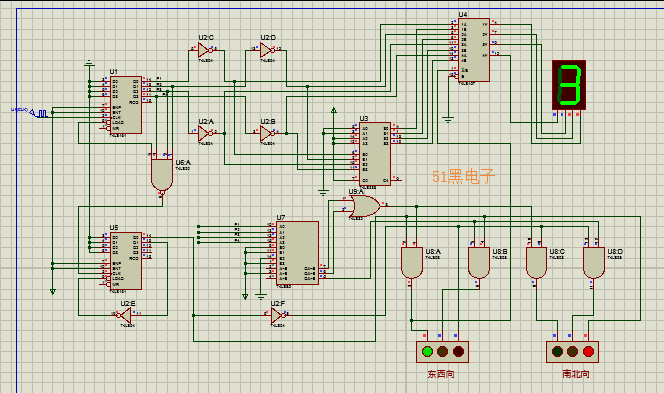Select the U2:D inverter gate
The image size is (664, 393).
click(x=267, y=50)
